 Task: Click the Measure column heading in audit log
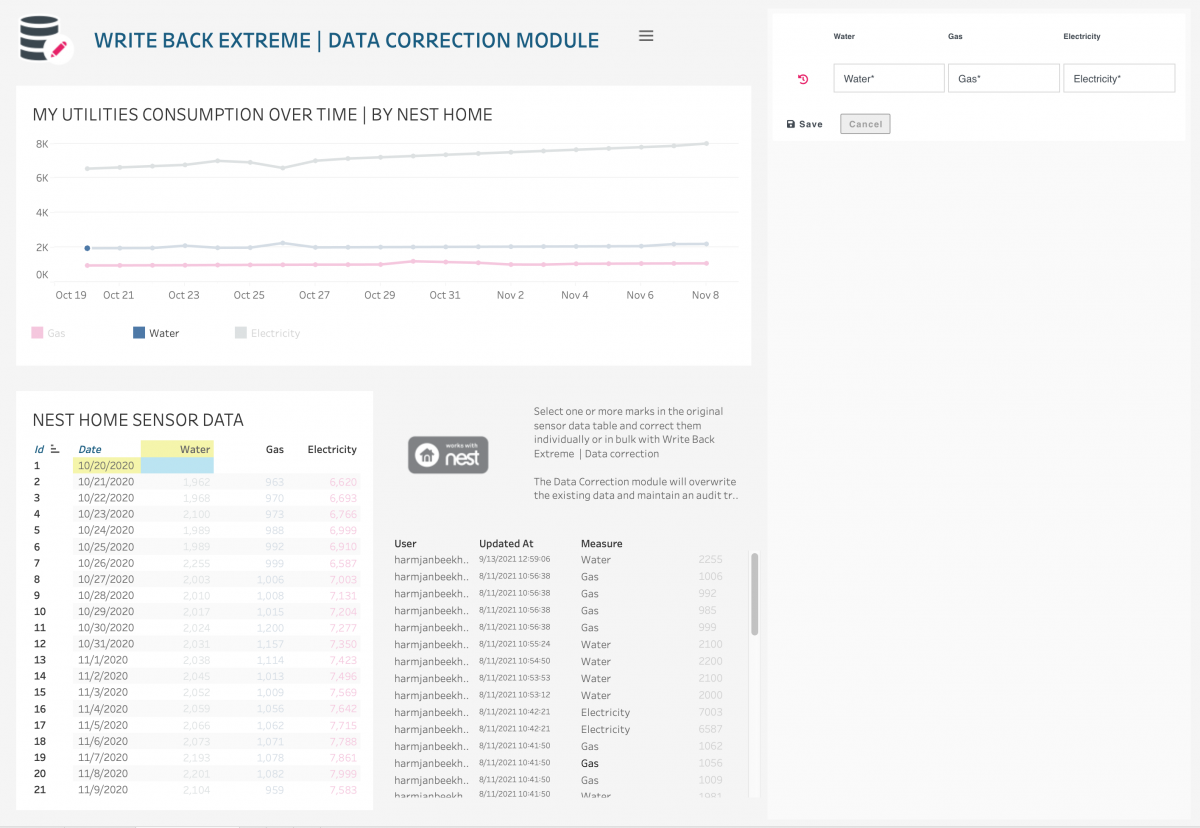click(x=601, y=543)
